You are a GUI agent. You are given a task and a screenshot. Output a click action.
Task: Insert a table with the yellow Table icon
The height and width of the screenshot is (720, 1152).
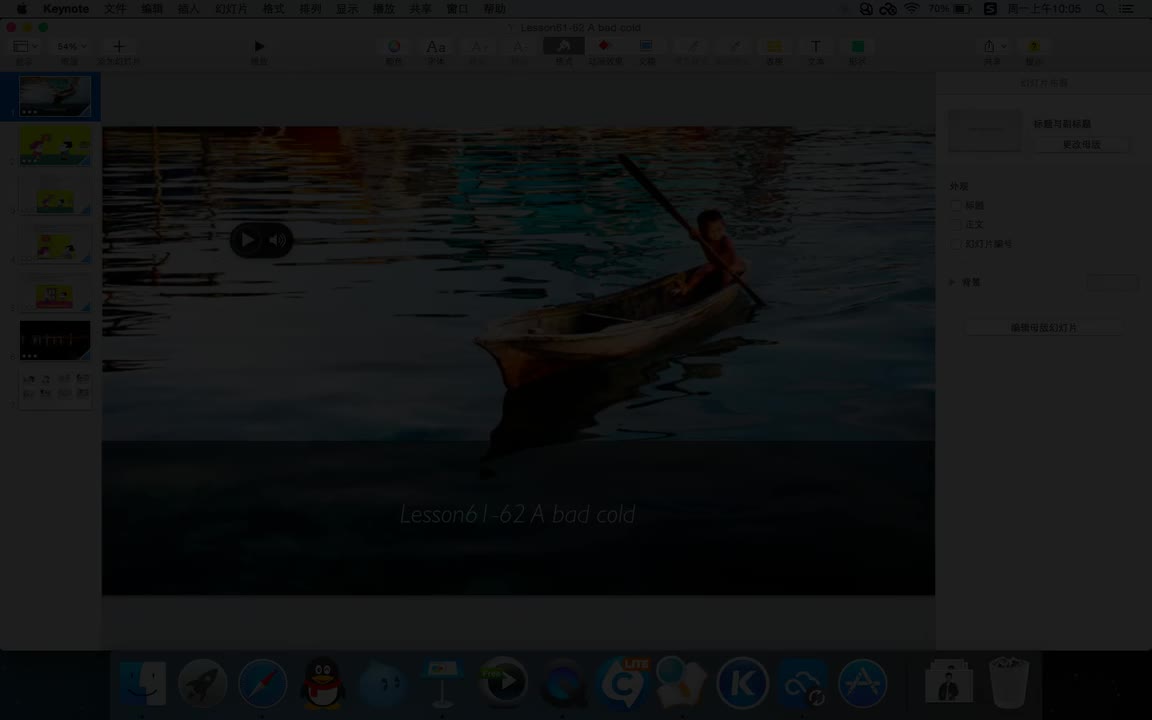(774, 46)
